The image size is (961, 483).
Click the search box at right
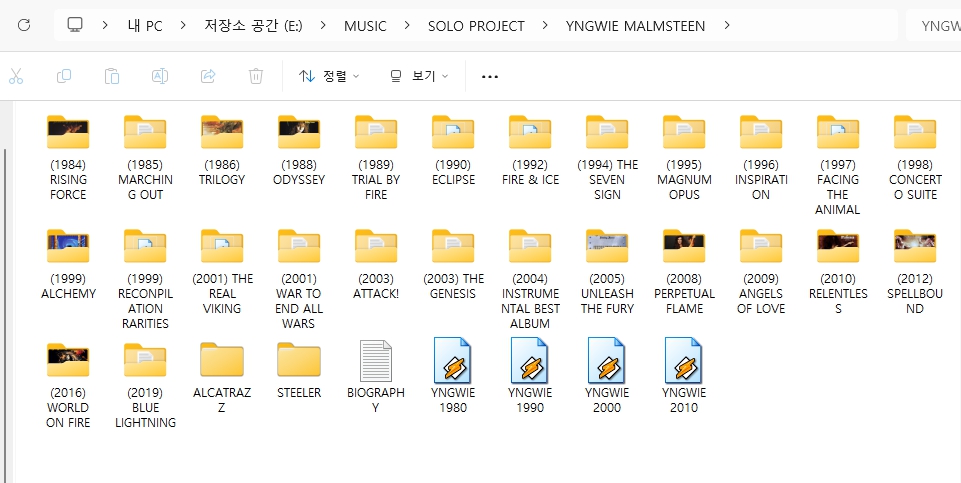point(933,26)
